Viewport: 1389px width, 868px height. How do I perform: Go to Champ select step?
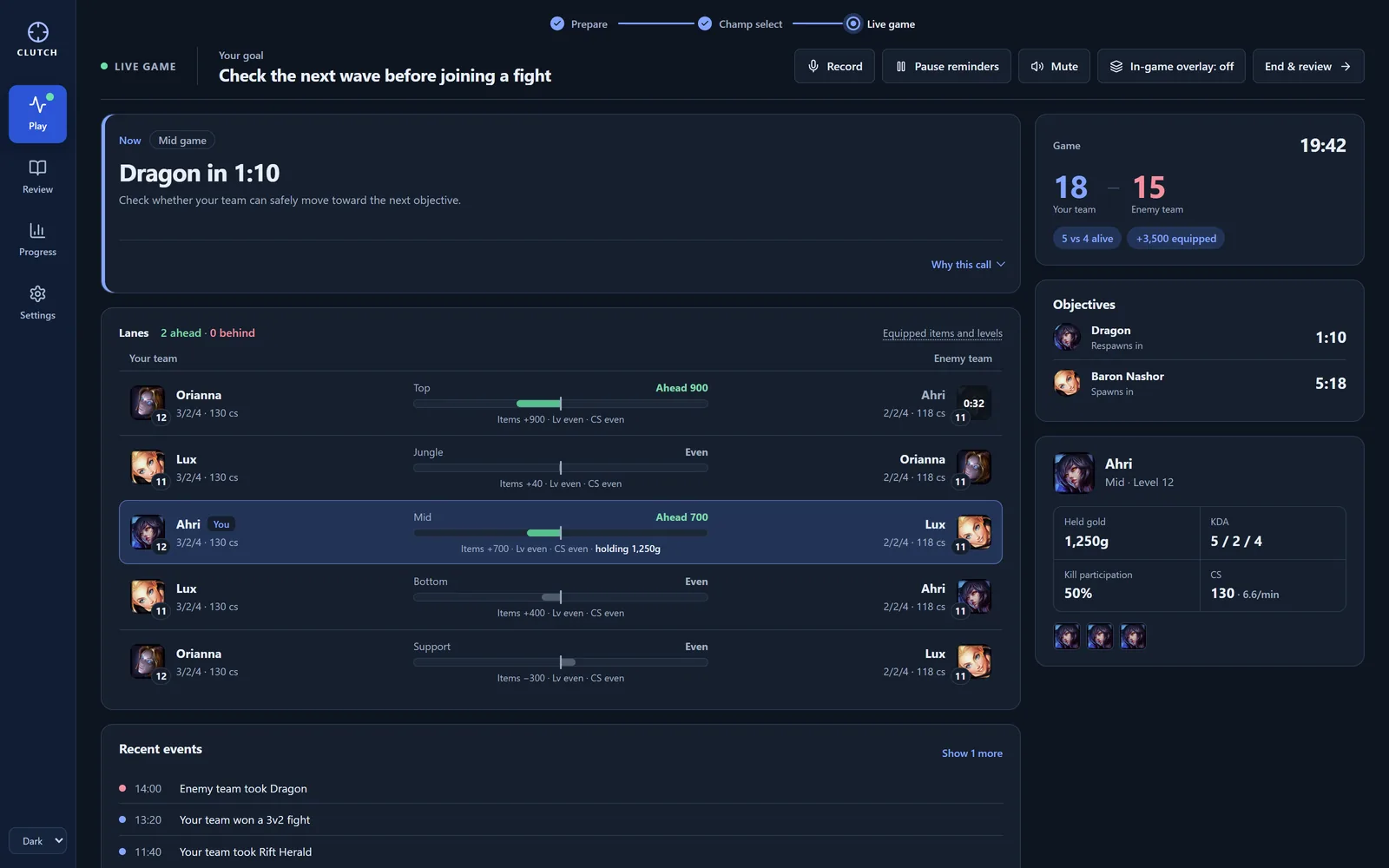[x=741, y=24]
